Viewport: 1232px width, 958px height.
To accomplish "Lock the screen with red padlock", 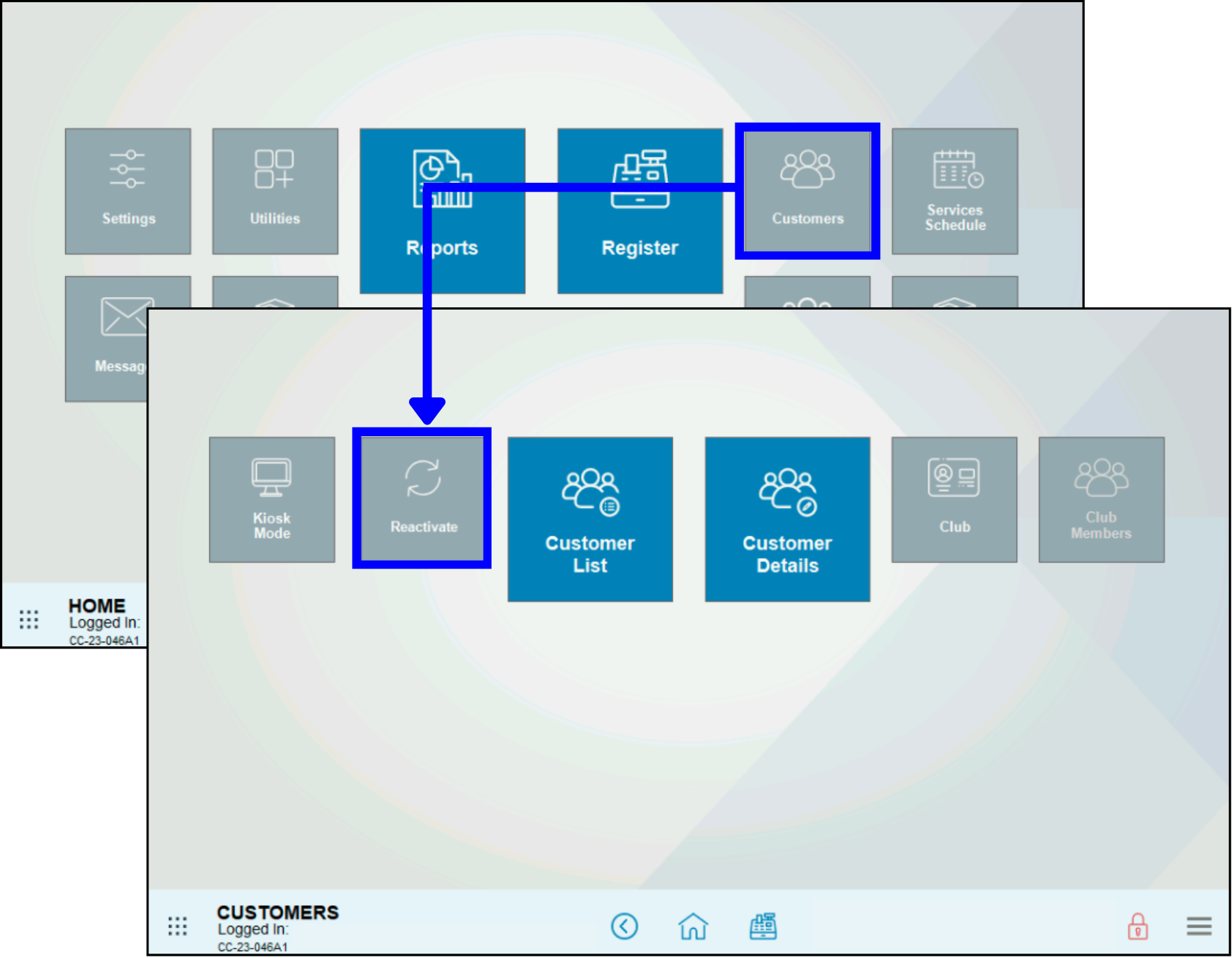I will (x=1137, y=926).
